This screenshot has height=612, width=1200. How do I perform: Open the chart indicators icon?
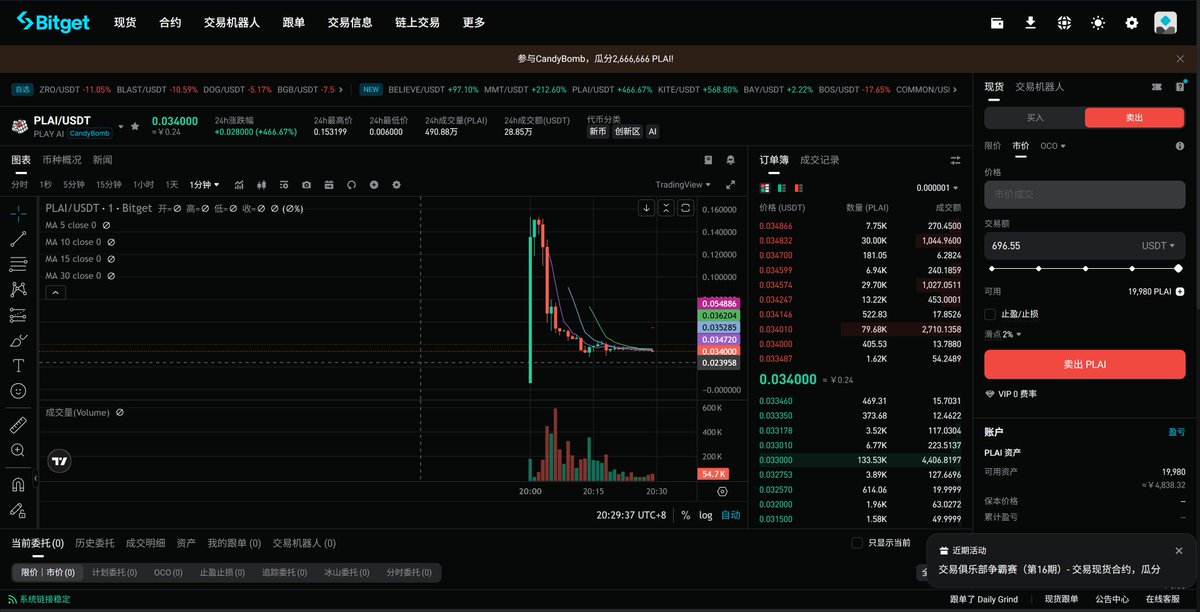pos(239,185)
